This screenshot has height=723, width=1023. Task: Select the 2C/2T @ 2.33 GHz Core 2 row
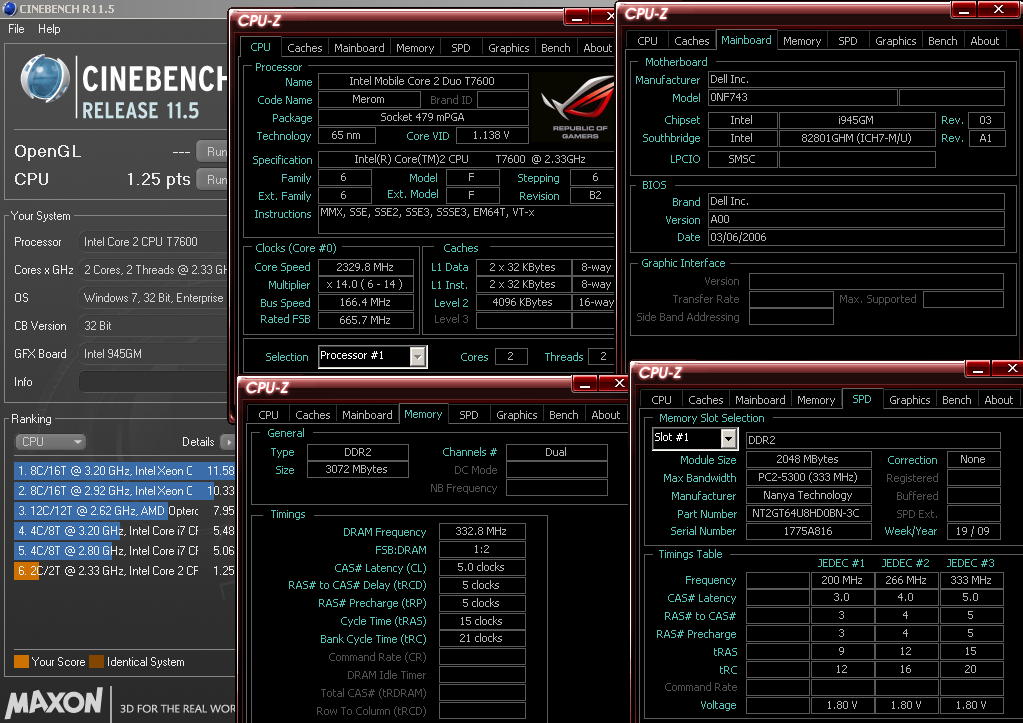click(x=124, y=571)
